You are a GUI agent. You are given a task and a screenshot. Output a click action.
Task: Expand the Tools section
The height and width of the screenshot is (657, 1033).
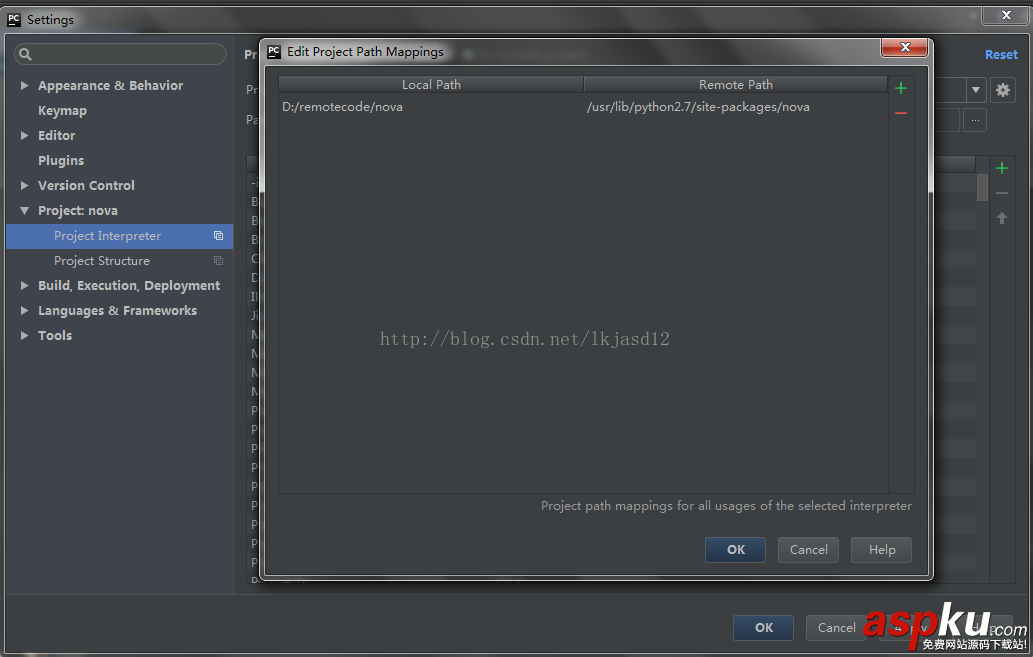click(x=23, y=335)
